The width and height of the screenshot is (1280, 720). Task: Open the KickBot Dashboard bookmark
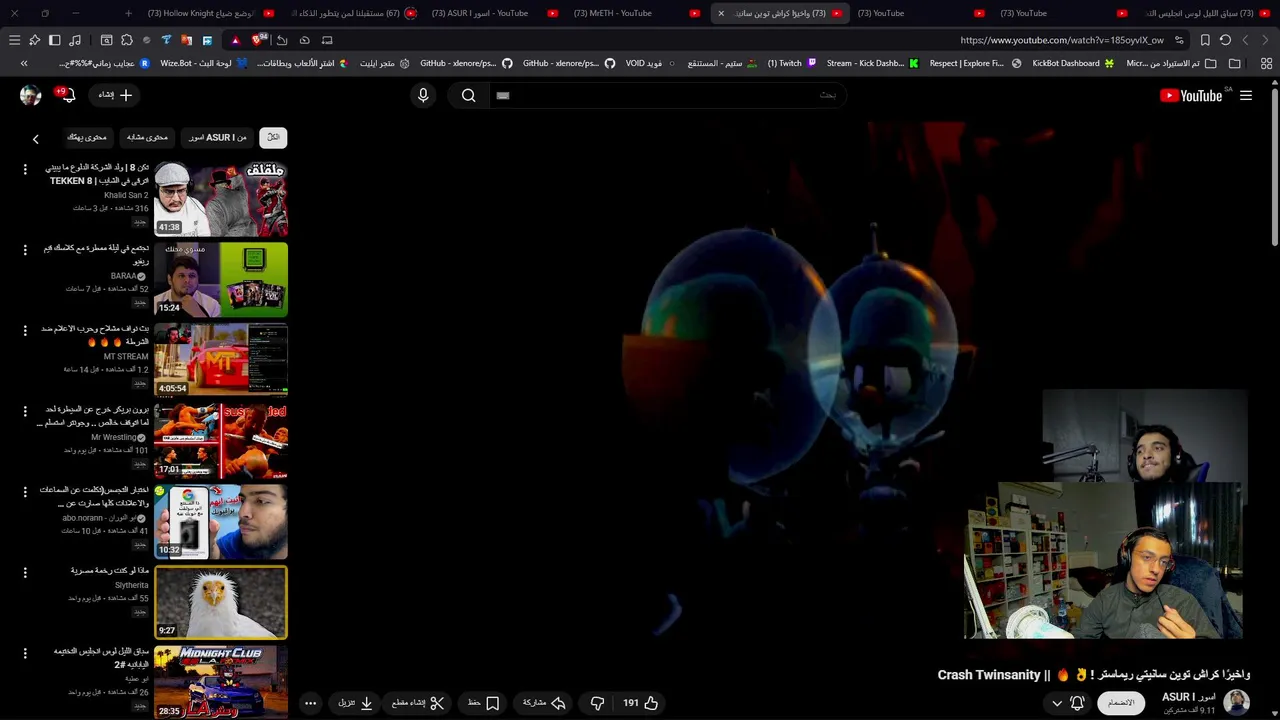coord(1073,63)
